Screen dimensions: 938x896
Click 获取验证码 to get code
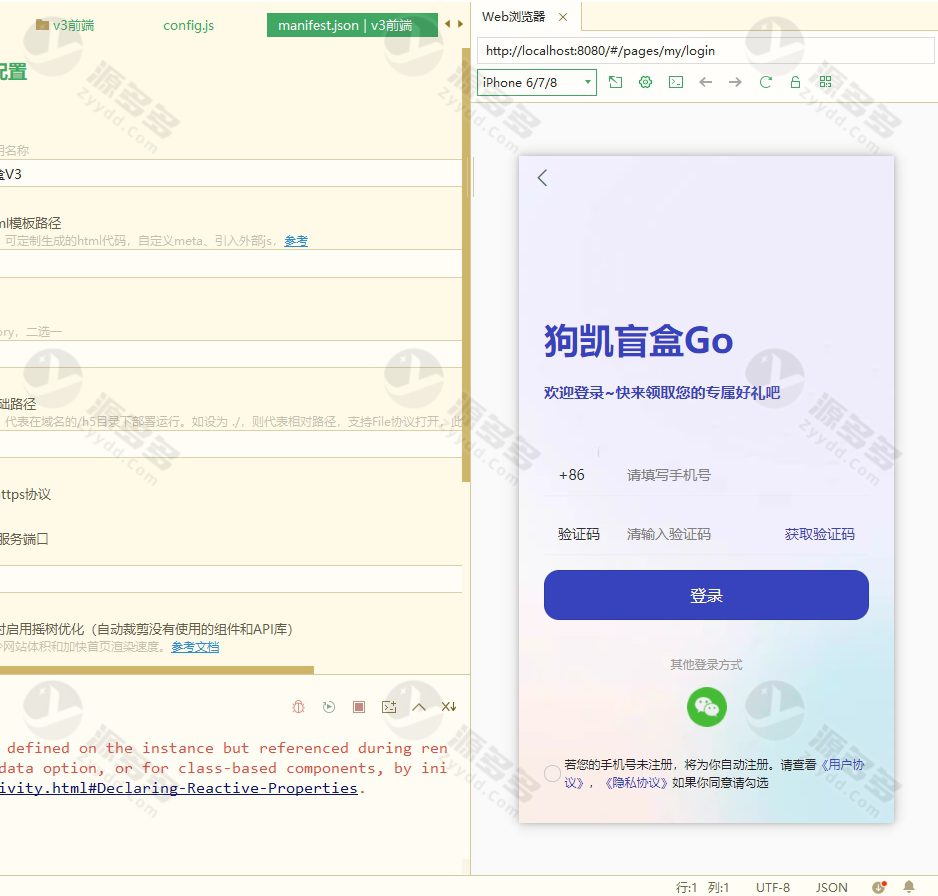819,534
